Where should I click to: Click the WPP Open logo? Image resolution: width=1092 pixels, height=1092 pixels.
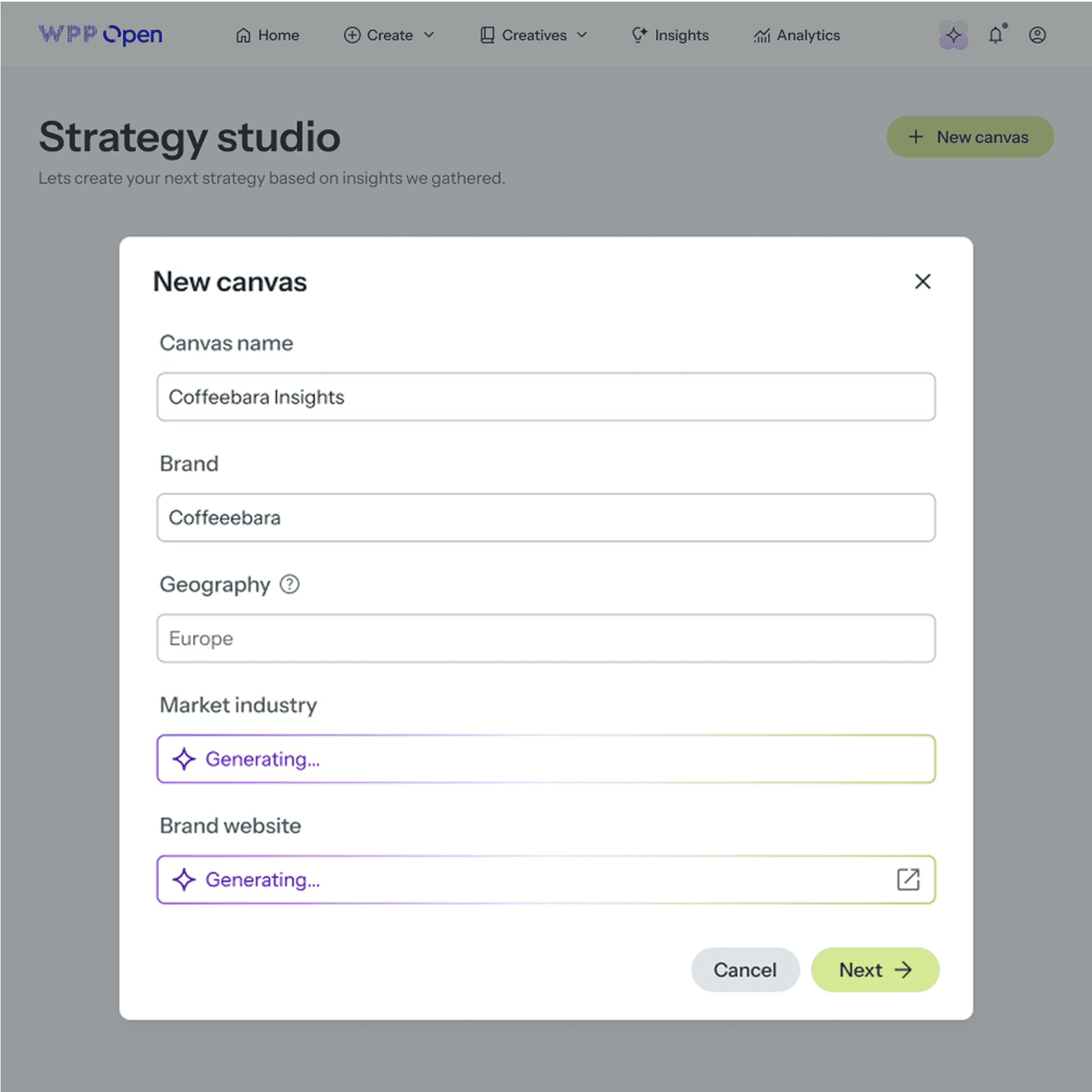(x=101, y=35)
